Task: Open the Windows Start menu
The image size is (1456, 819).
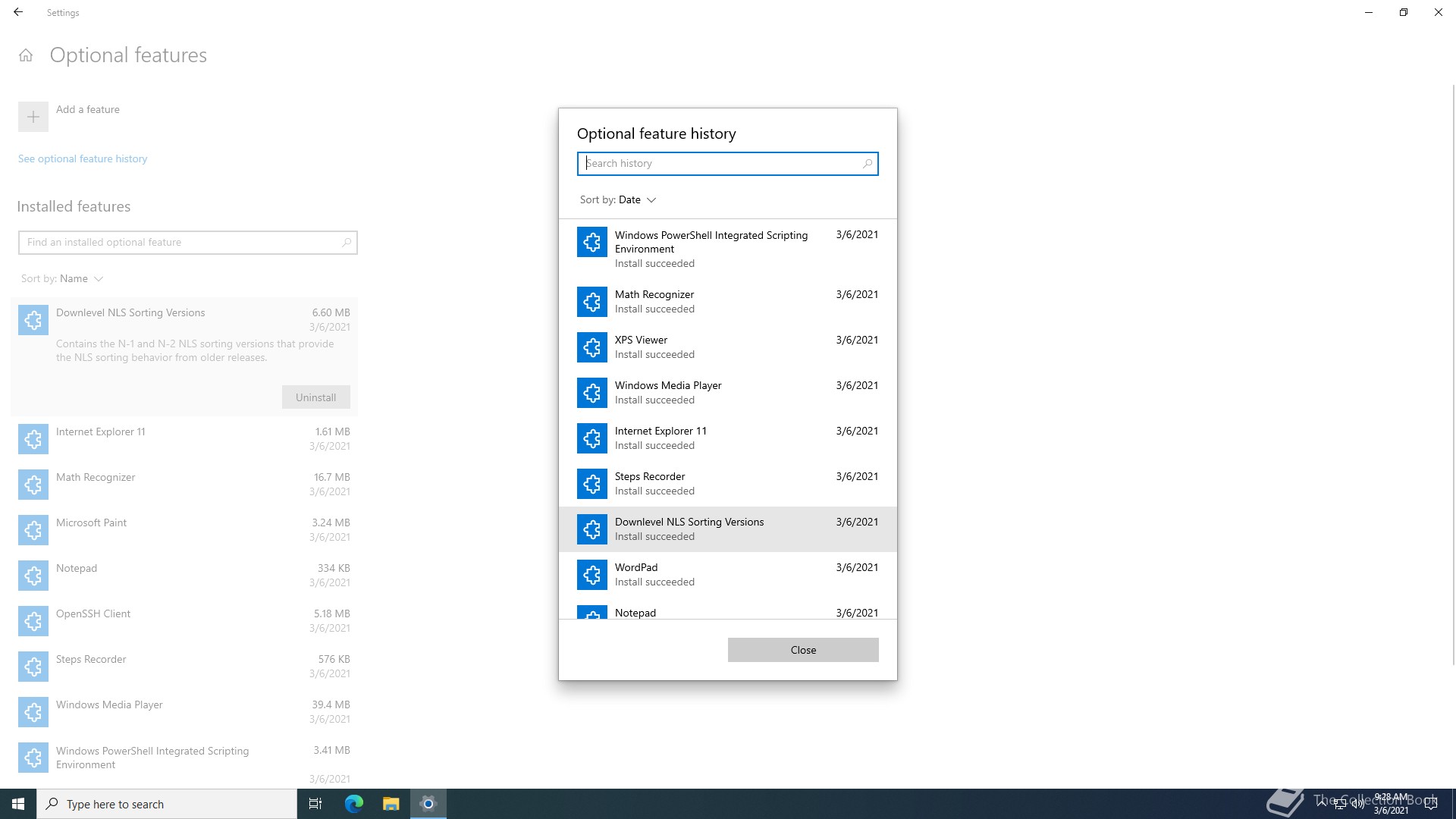Action: 18,804
